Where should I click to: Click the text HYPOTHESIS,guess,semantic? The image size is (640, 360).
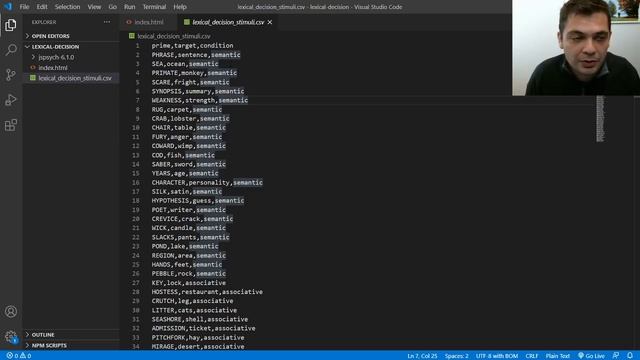point(198,200)
